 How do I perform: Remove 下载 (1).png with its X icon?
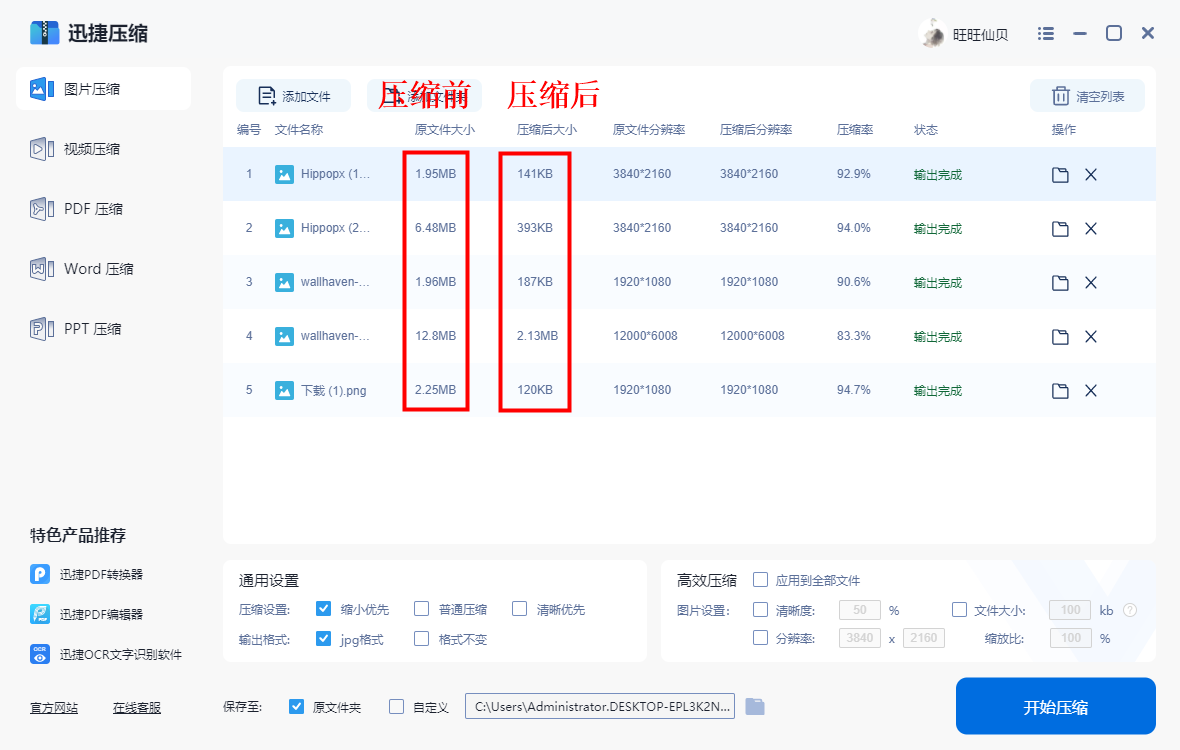click(x=1090, y=390)
